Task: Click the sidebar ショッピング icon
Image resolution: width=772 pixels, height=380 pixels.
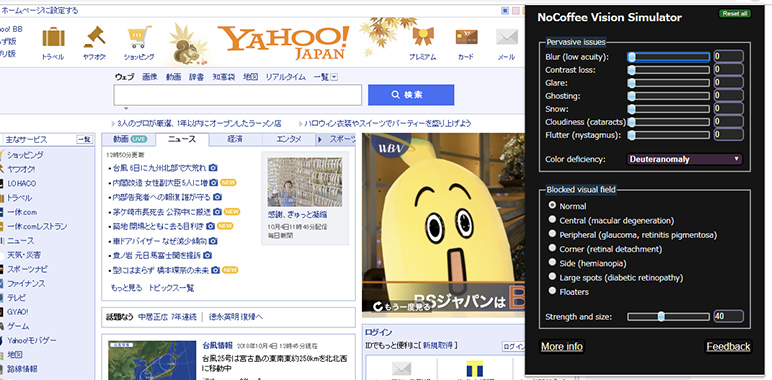Action: pos(1,155)
